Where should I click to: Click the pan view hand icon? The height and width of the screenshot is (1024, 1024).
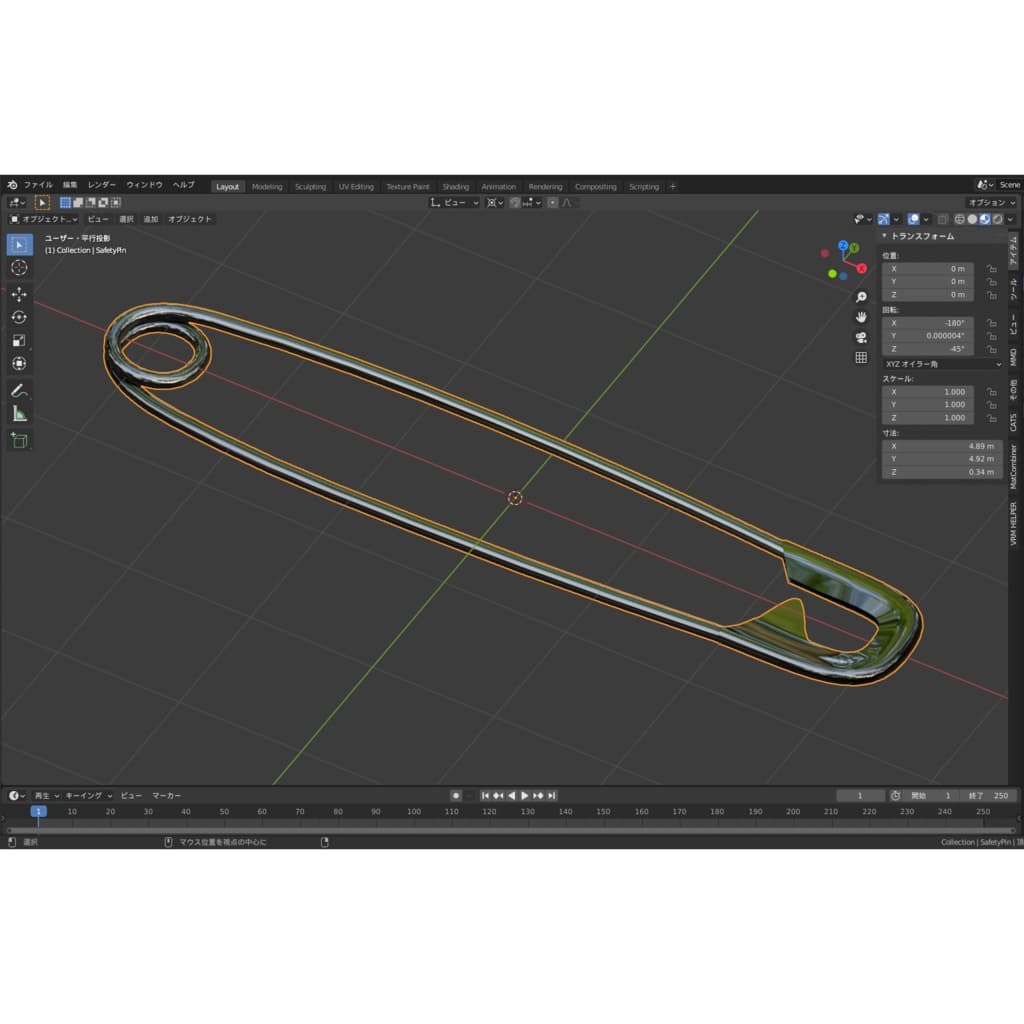click(861, 317)
